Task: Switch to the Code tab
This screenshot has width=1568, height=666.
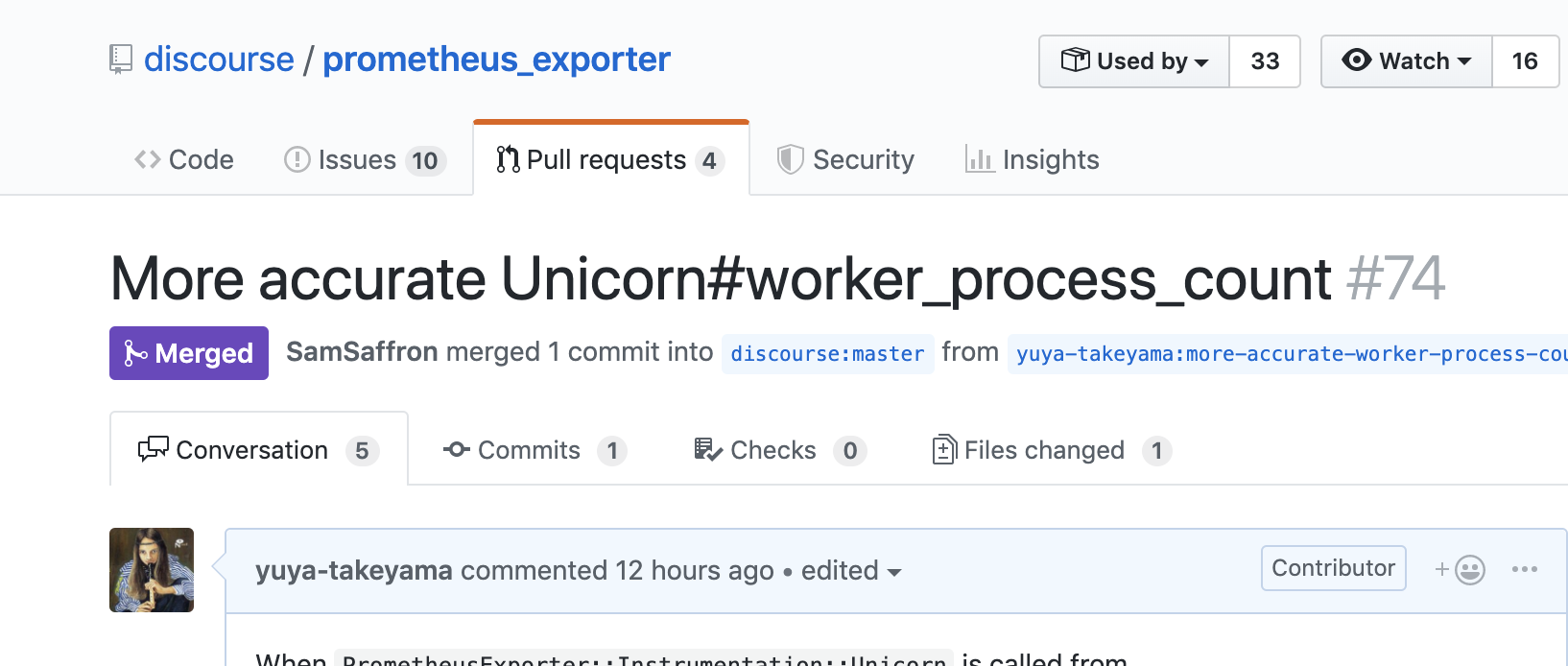Action: [x=184, y=159]
